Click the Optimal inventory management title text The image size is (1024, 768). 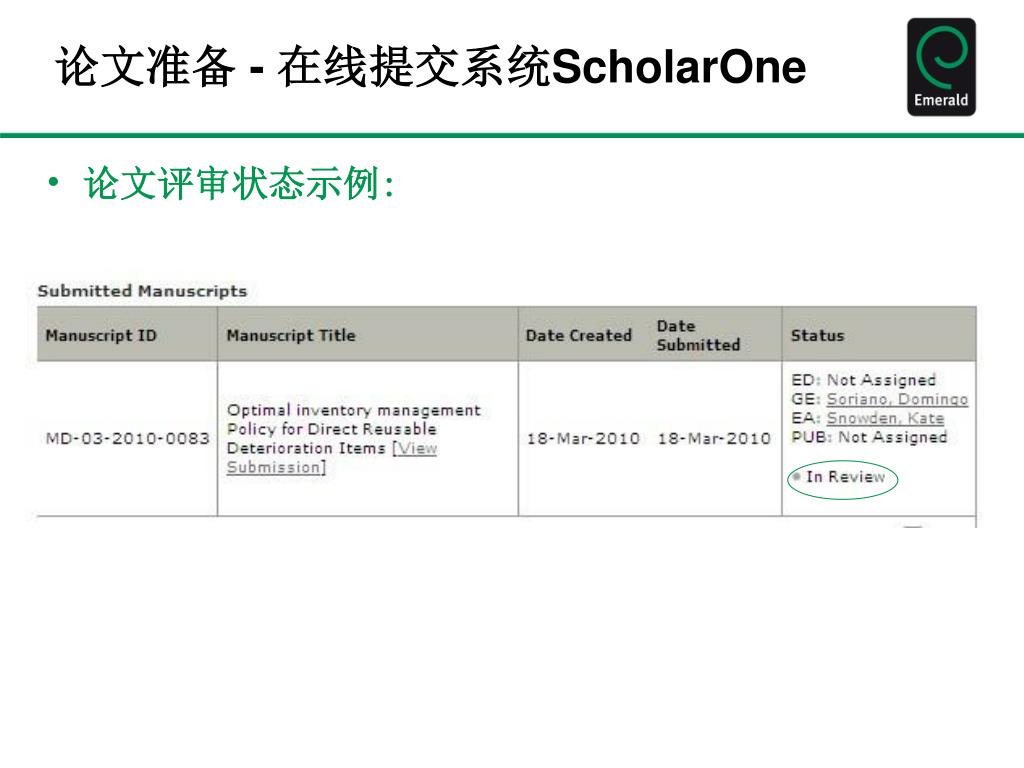point(353,429)
